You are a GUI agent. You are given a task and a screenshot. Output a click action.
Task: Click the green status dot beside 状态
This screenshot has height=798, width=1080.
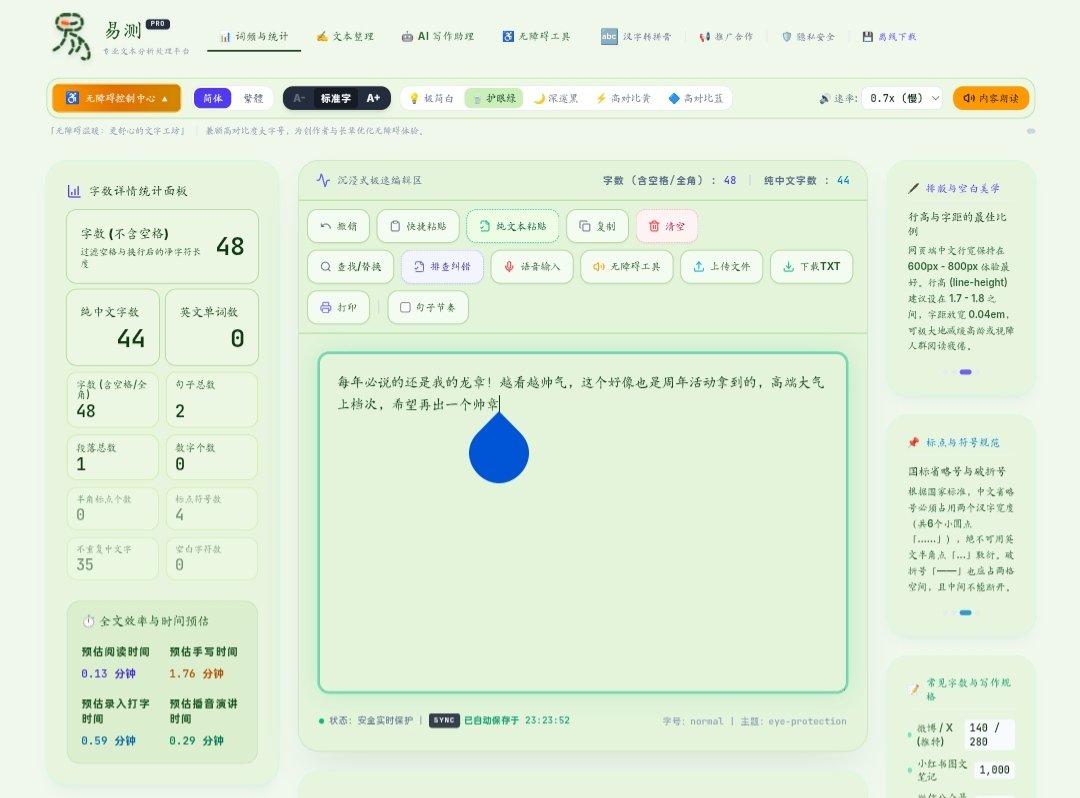point(322,721)
